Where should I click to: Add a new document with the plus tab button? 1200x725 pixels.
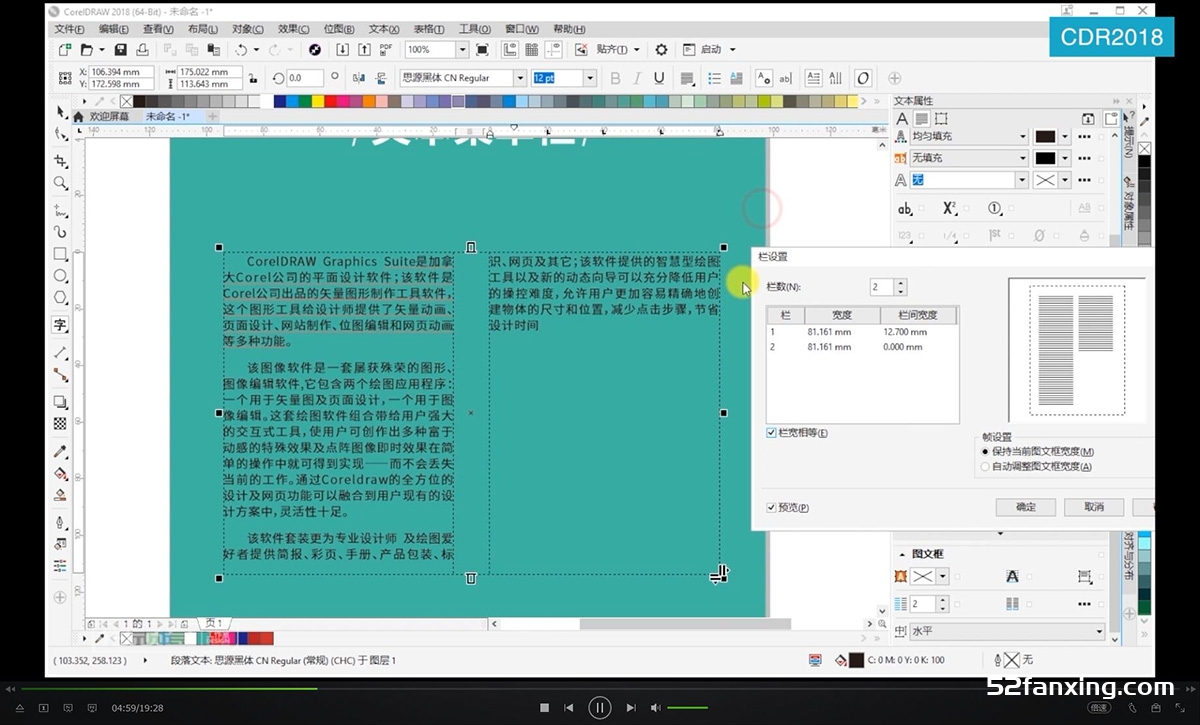[212, 116]
